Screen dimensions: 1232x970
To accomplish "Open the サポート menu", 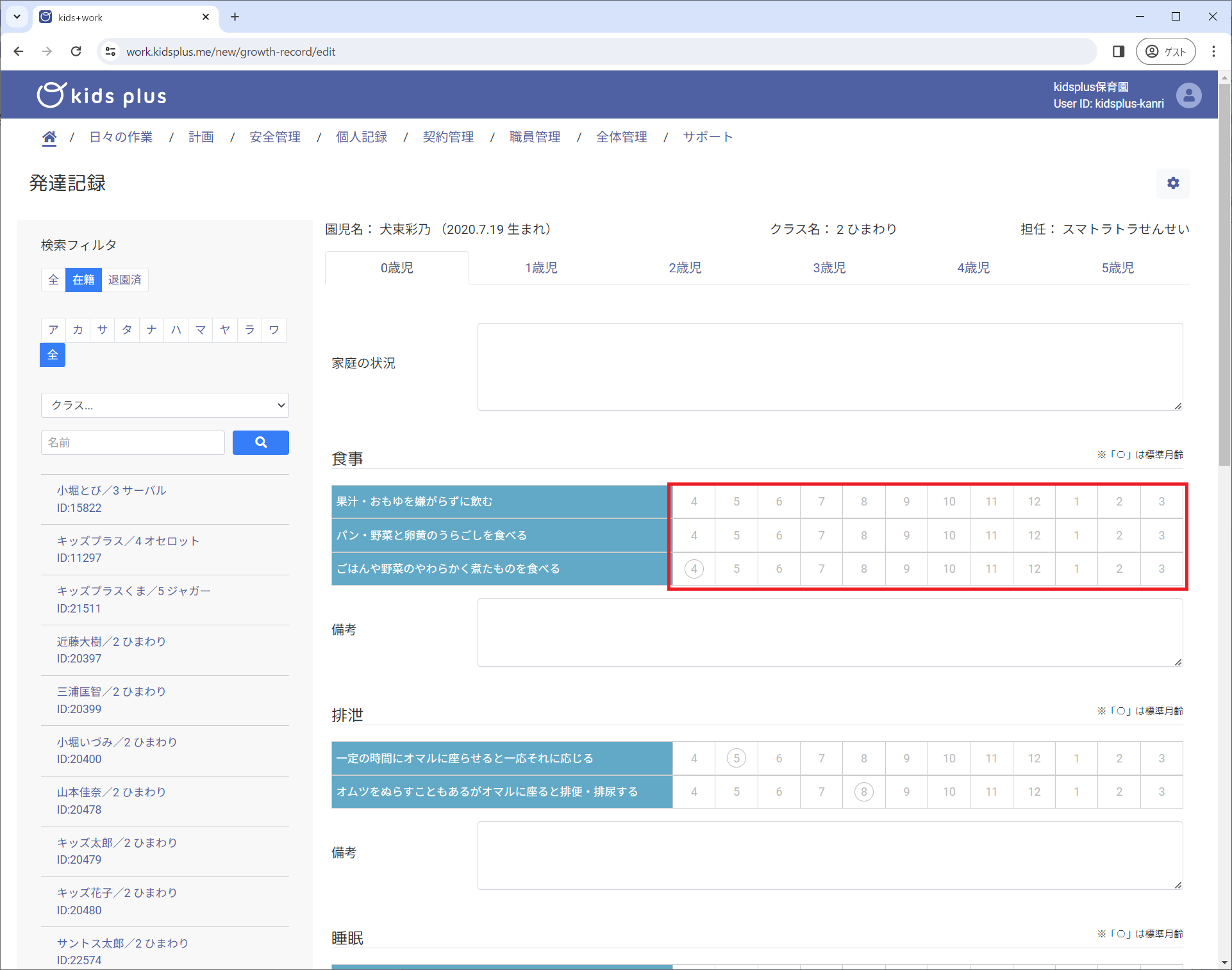I will coord(708,137).
